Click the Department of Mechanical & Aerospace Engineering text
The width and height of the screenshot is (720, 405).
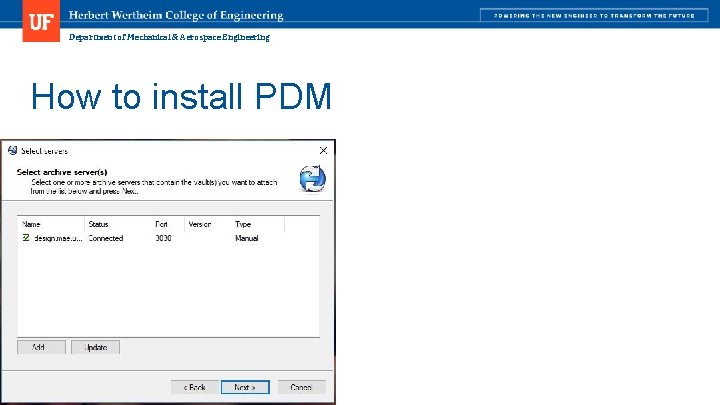click(x=169, y=37)
